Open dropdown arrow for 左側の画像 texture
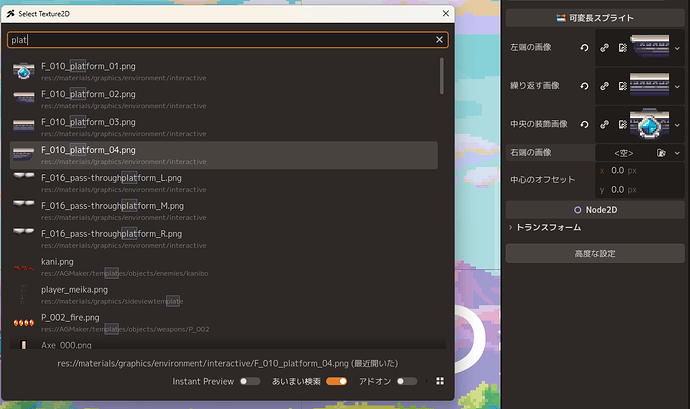The height and width of the screenshot is (409, 690). tap(677, 48)
